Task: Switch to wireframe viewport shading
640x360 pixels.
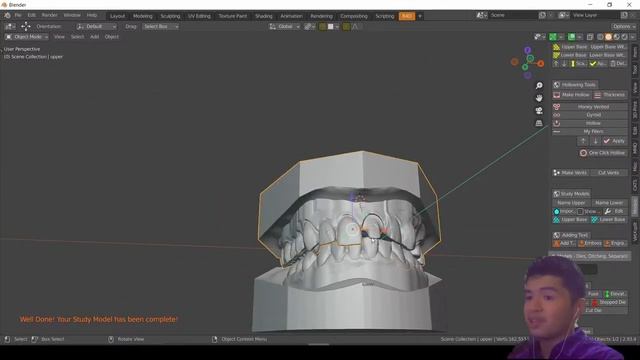Action: [600, 37]
